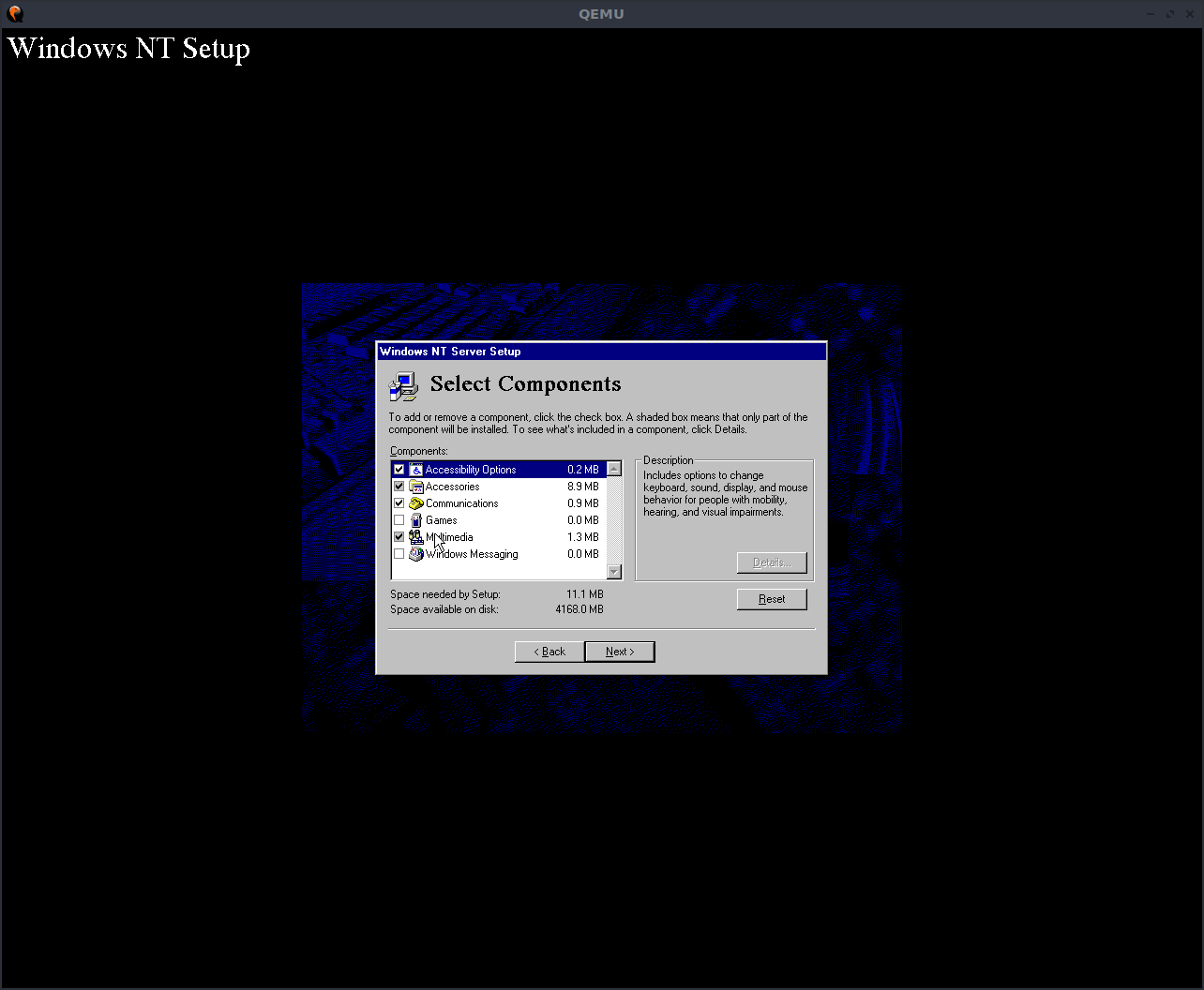This screenshot has width=1204, height=990.
Task: Minimize the QEMU window
Action: [1151, 13]
